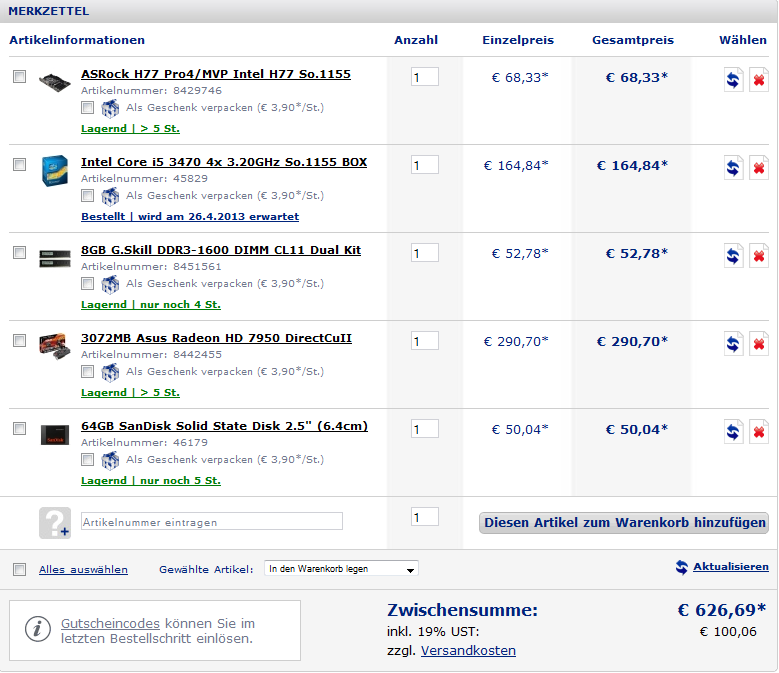Image resolution: width=779 pixels, height=673 pixels.
Task: Click the Aktualisieren link
Action: (731, 567)
